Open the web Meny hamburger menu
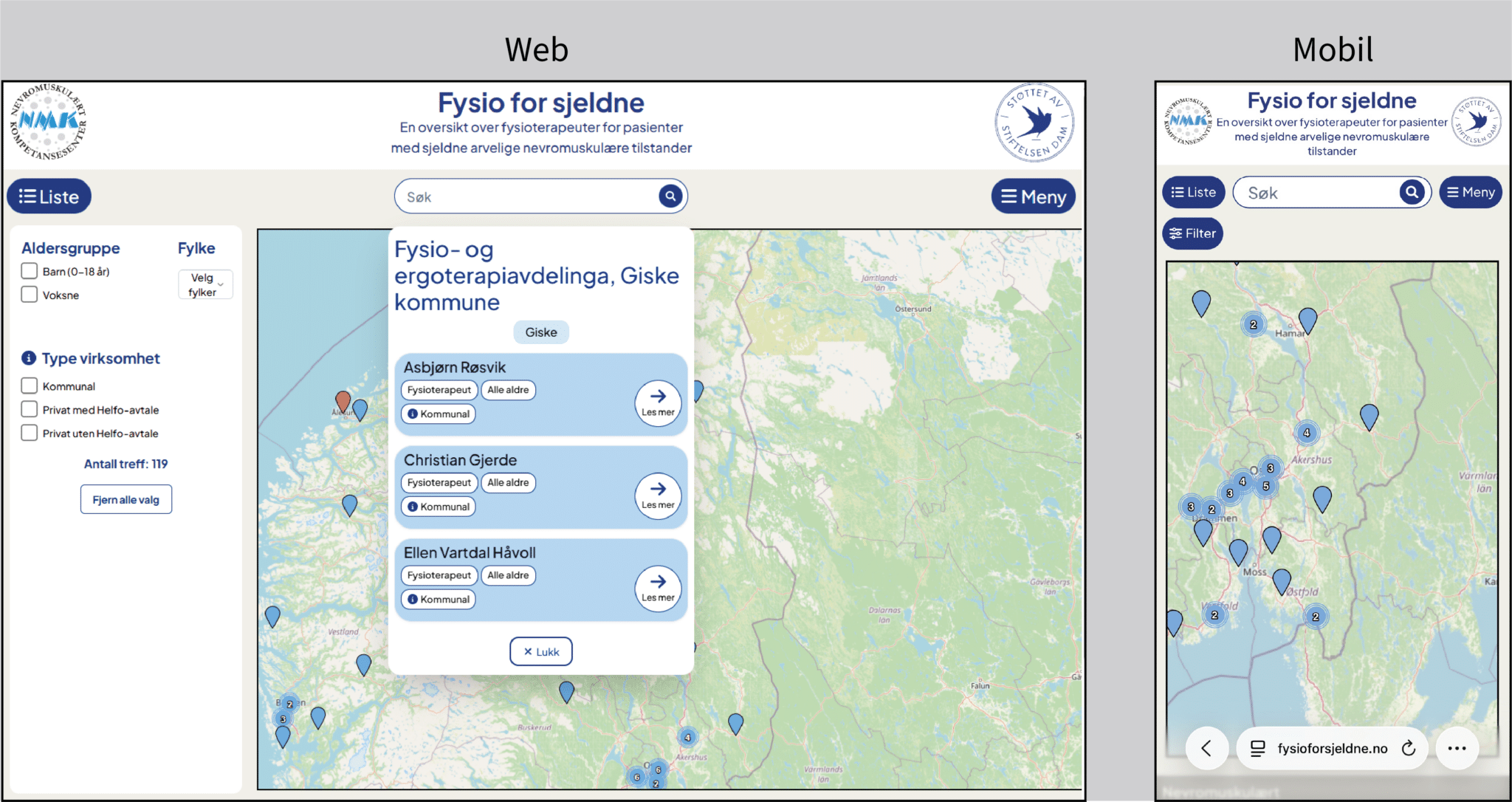This screenshot has height=802, width=1512. [x=1033, y=196]
